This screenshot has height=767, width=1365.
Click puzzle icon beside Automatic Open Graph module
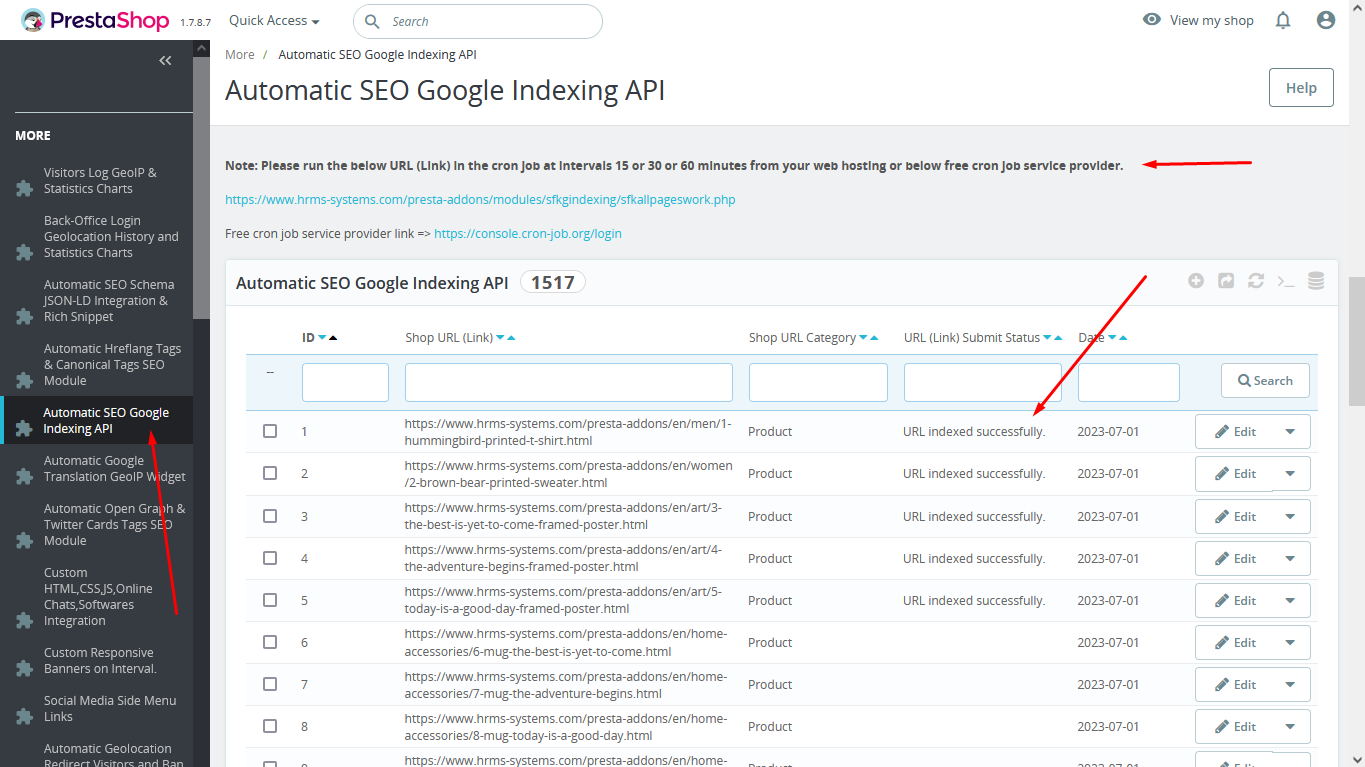coord(25,540)
